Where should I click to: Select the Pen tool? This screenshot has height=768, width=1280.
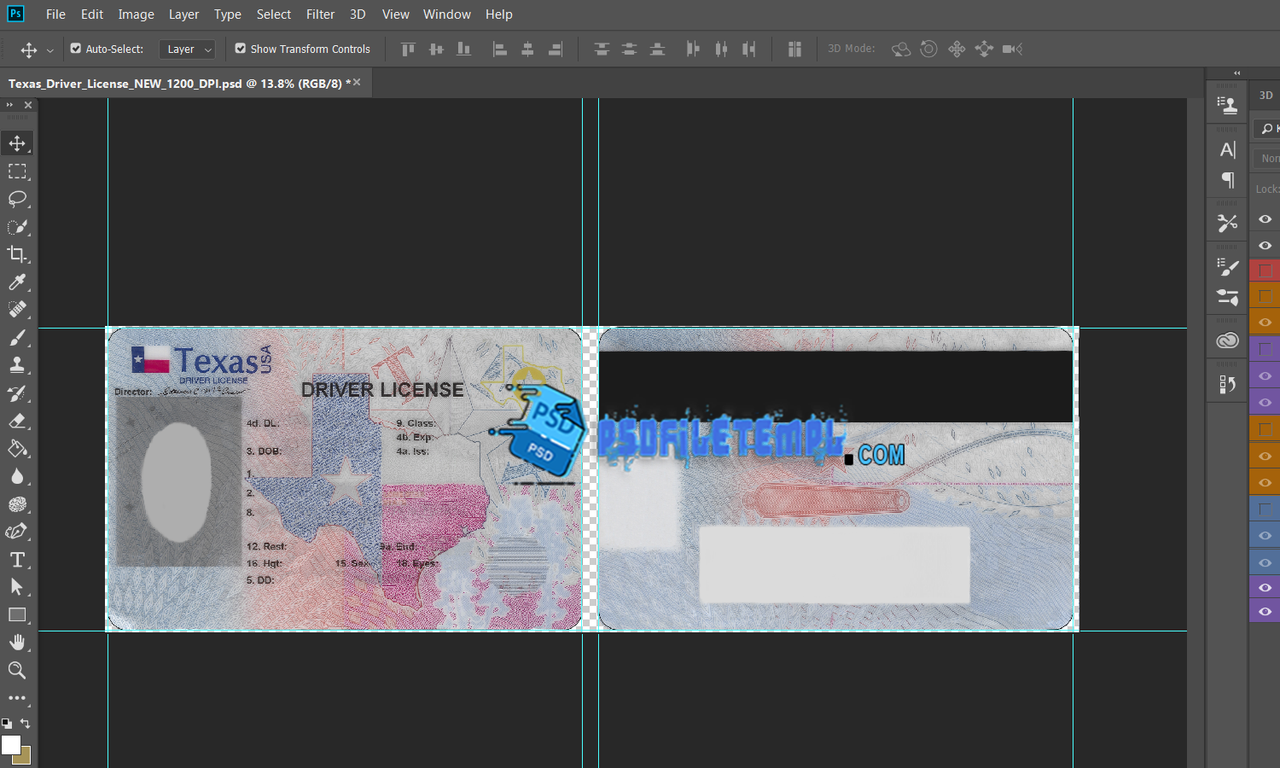[17, 532]
